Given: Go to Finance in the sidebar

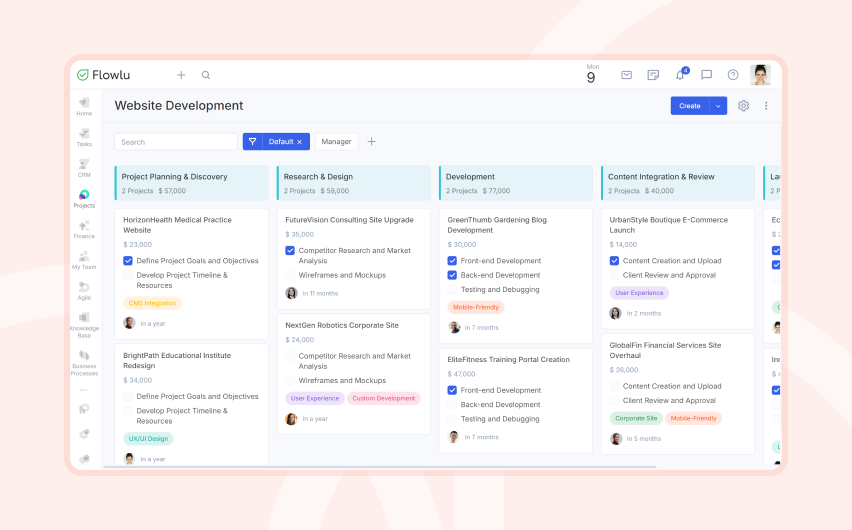Looking at the screenshot, I should coord(84,229).
